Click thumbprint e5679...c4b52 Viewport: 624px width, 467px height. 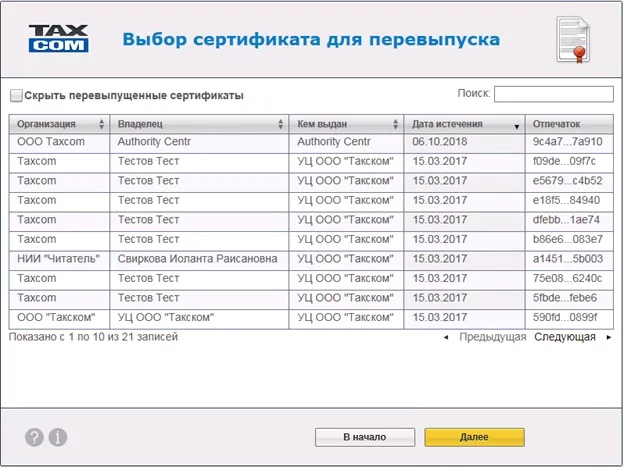567,181
